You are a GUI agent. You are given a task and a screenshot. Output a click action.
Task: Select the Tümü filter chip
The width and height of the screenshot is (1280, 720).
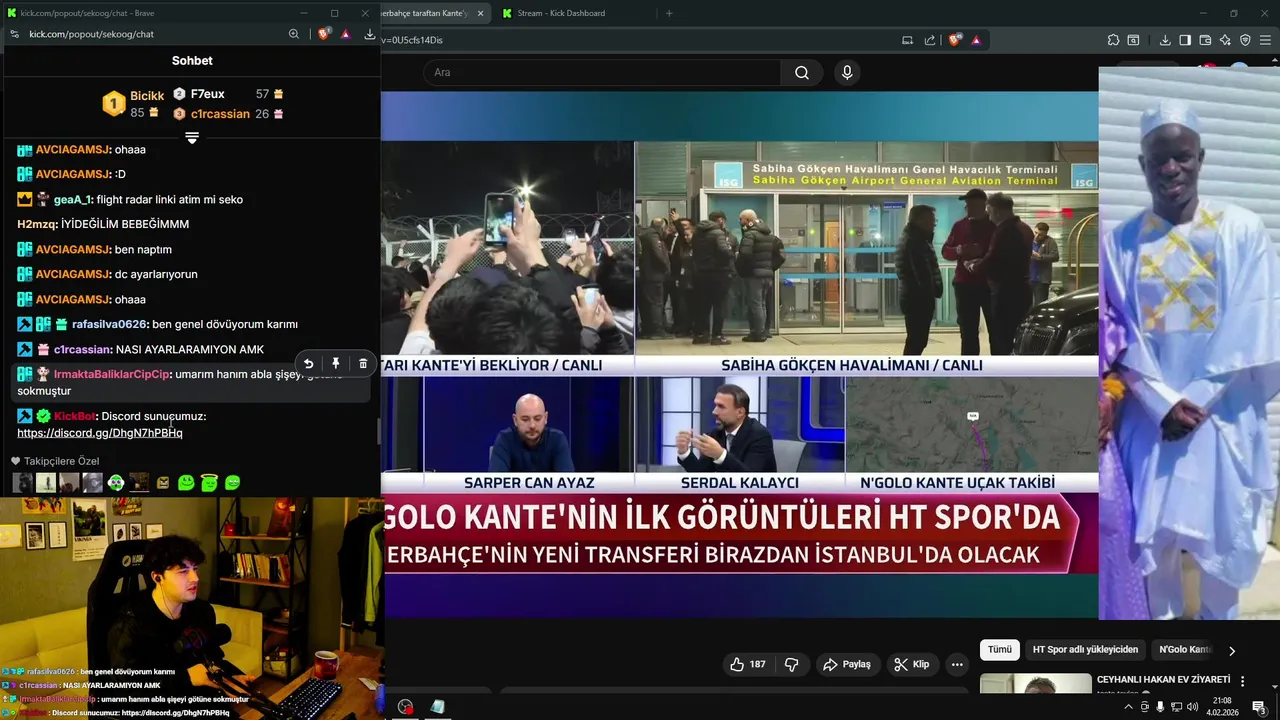point(1000,650)
